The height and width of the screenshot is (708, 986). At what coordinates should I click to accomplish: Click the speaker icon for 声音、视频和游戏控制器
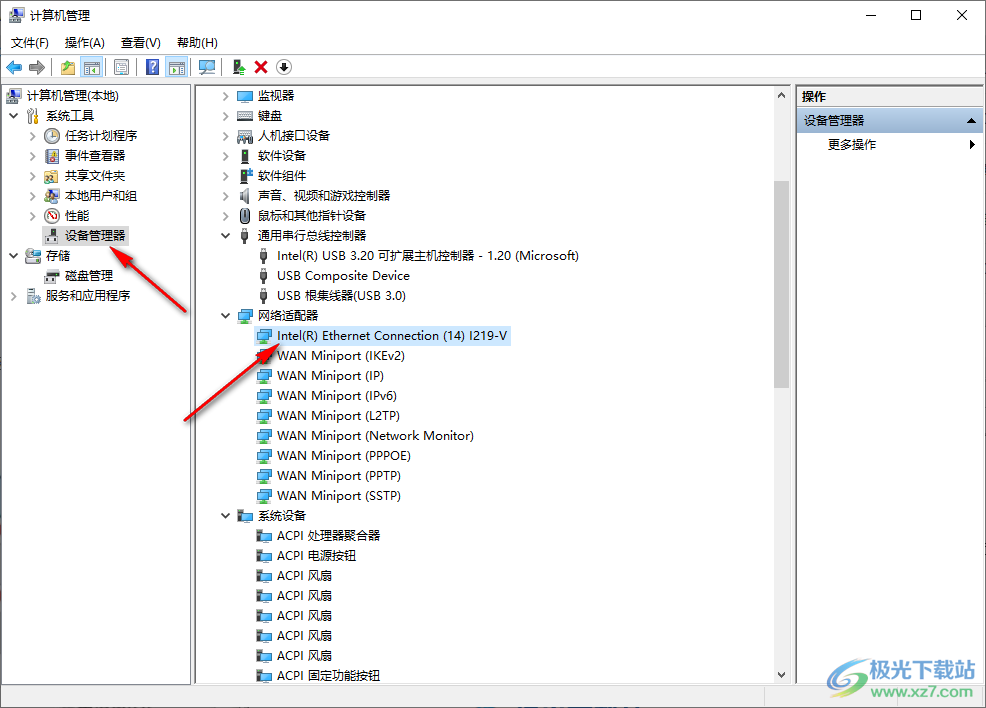[245, 196]
